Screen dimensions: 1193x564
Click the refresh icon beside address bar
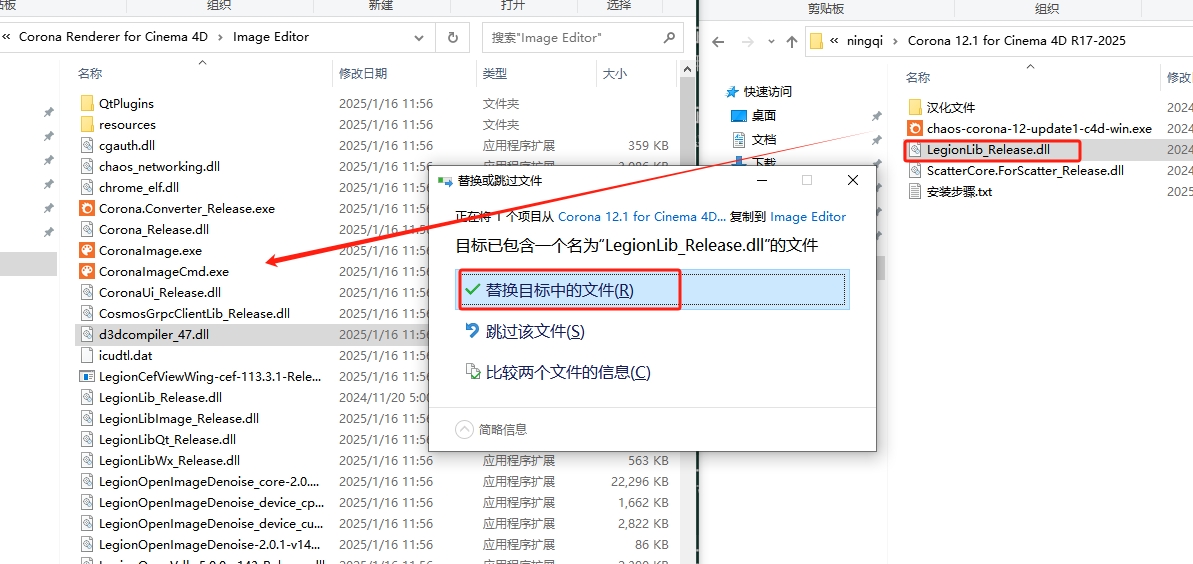click(x=453, y=38)
